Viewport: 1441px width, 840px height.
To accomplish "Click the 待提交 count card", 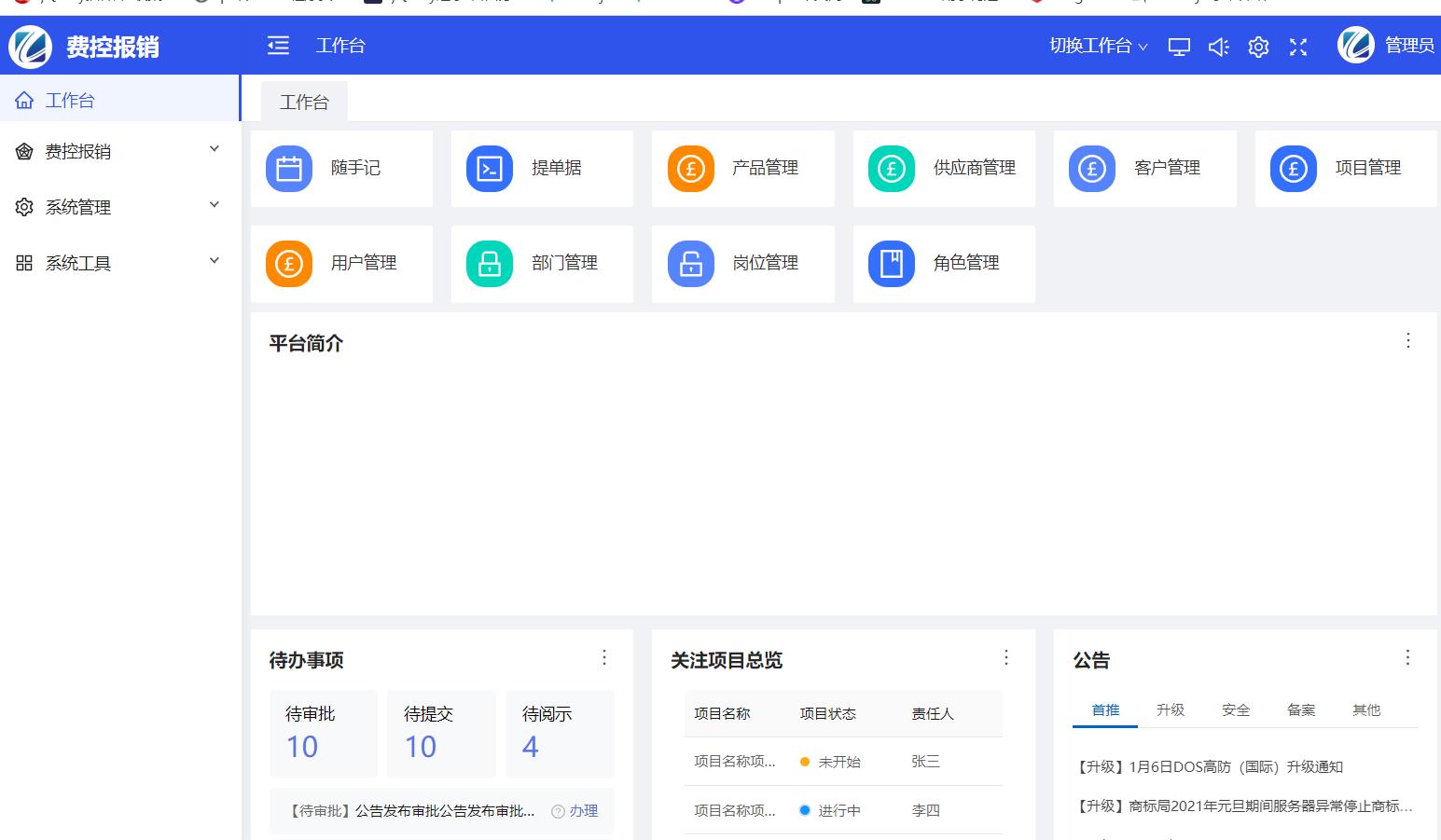I will pos(441,734).
